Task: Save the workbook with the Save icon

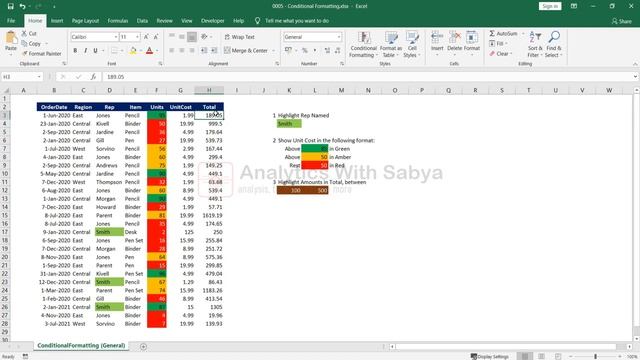Action: pyautogui.click(x=11, y=6)
